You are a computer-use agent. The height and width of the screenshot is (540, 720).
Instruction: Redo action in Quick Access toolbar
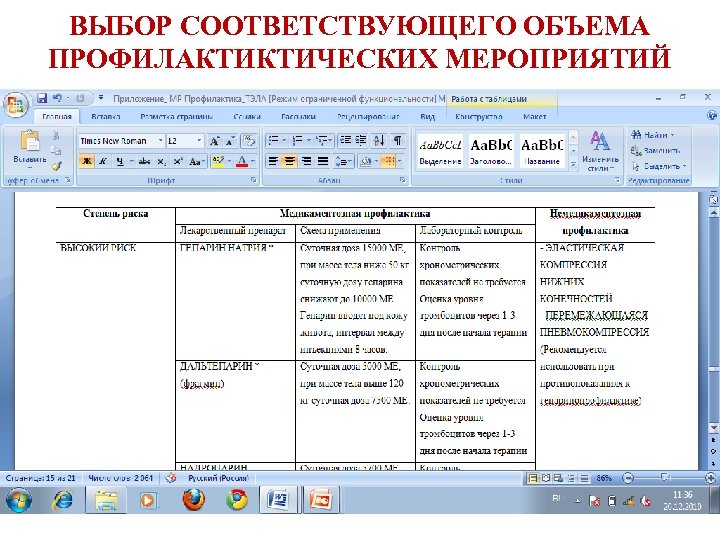point(80,98)
